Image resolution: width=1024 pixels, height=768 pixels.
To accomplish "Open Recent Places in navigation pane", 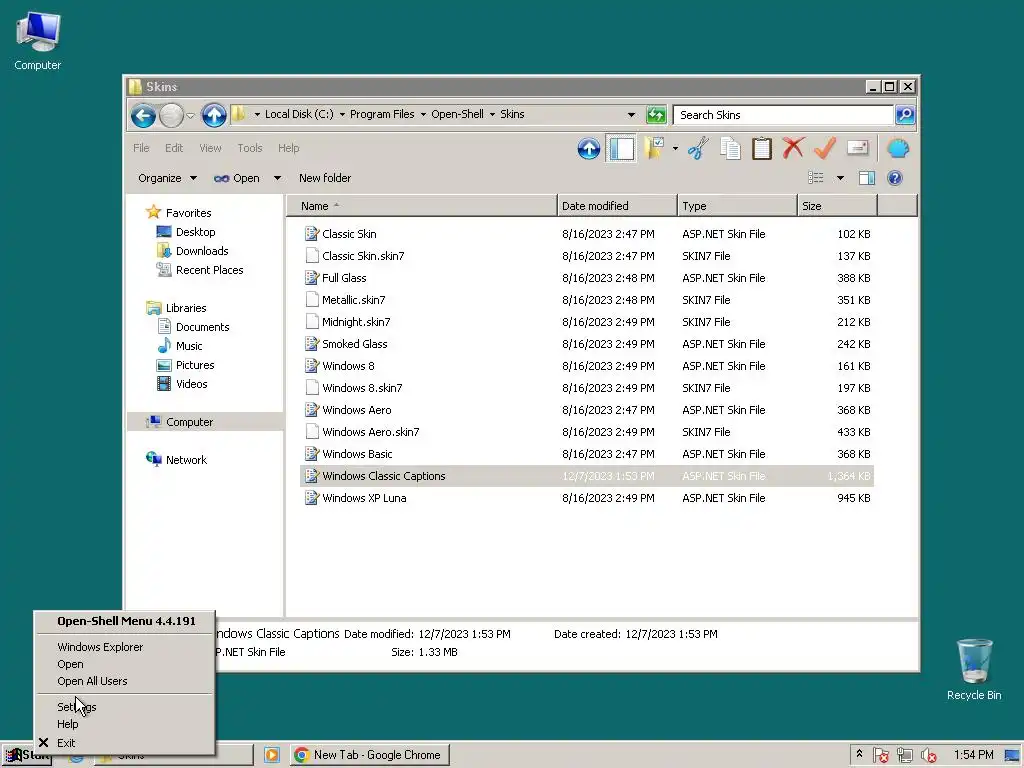I will click(200, 270).
